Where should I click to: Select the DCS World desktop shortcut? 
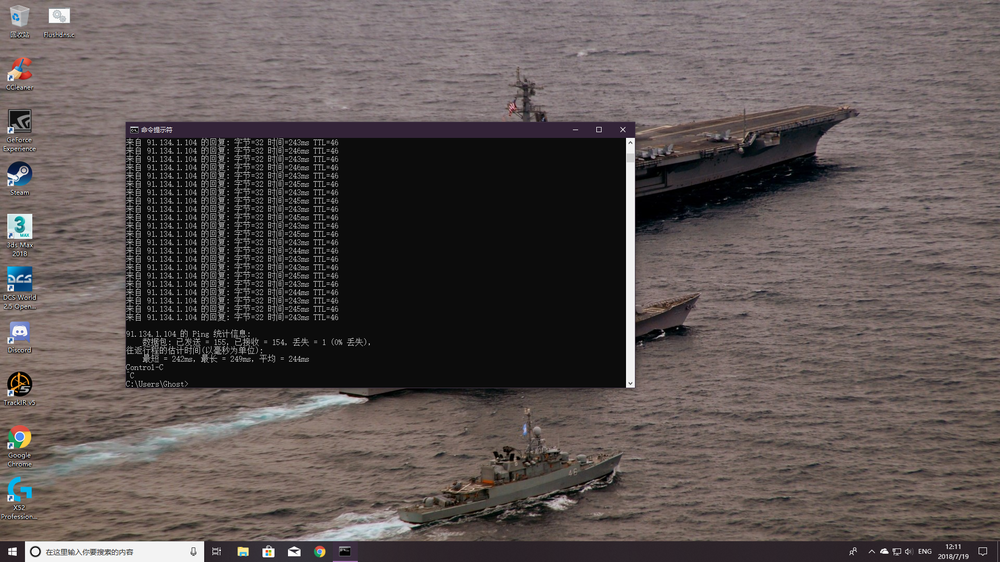click(19, 288)
